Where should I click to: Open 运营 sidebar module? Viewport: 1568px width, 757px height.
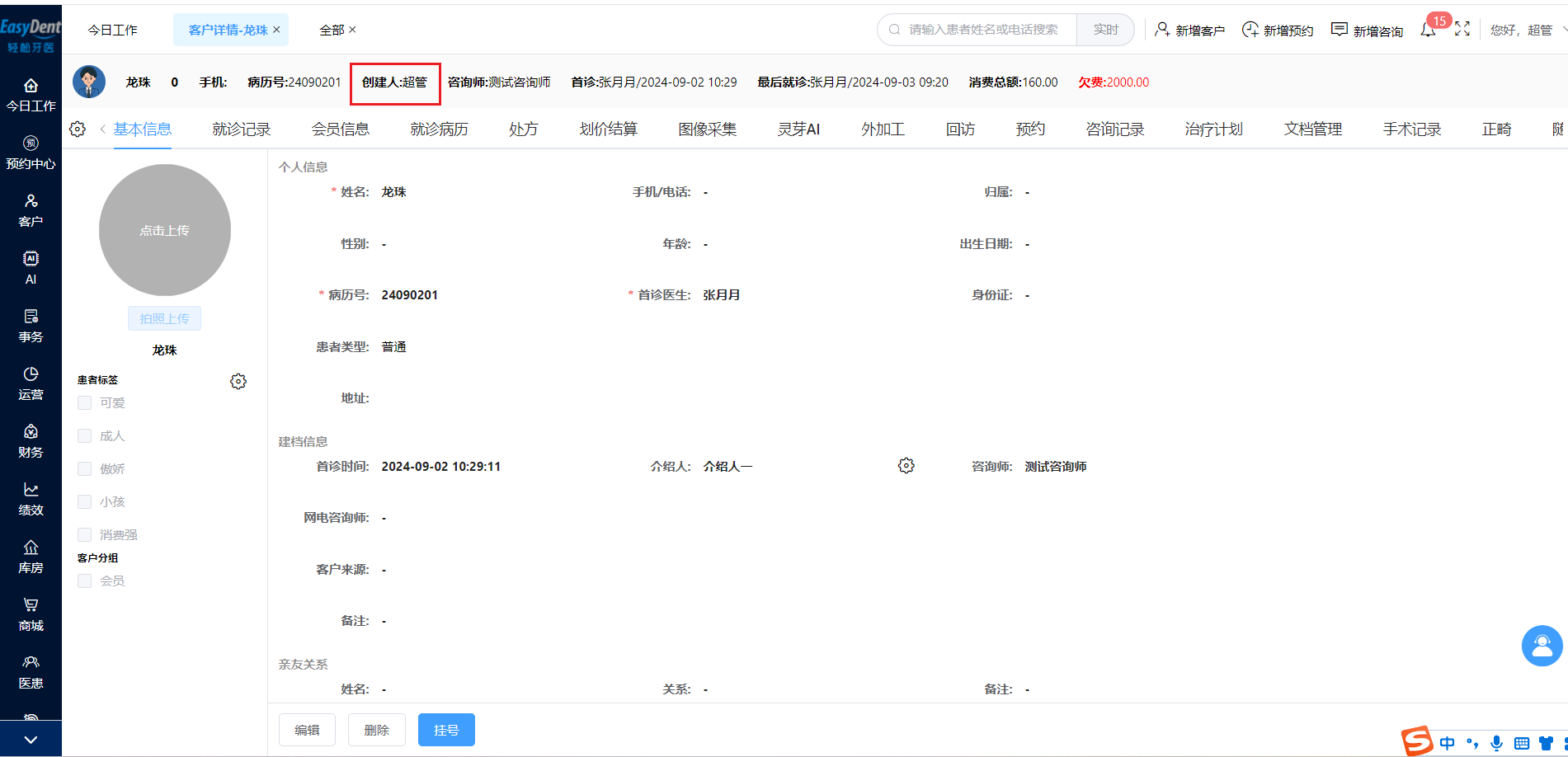[31, 383]
